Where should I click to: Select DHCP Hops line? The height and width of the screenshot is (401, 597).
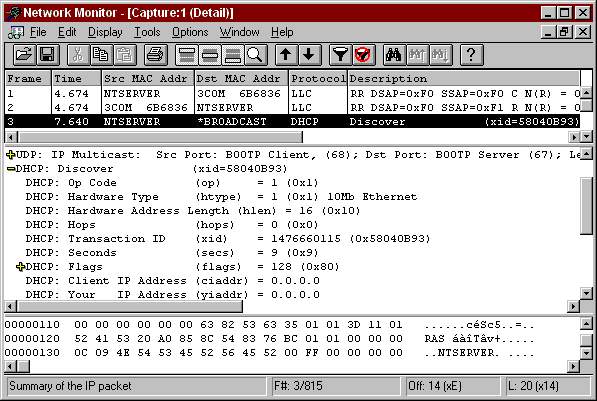coord(172,225)
